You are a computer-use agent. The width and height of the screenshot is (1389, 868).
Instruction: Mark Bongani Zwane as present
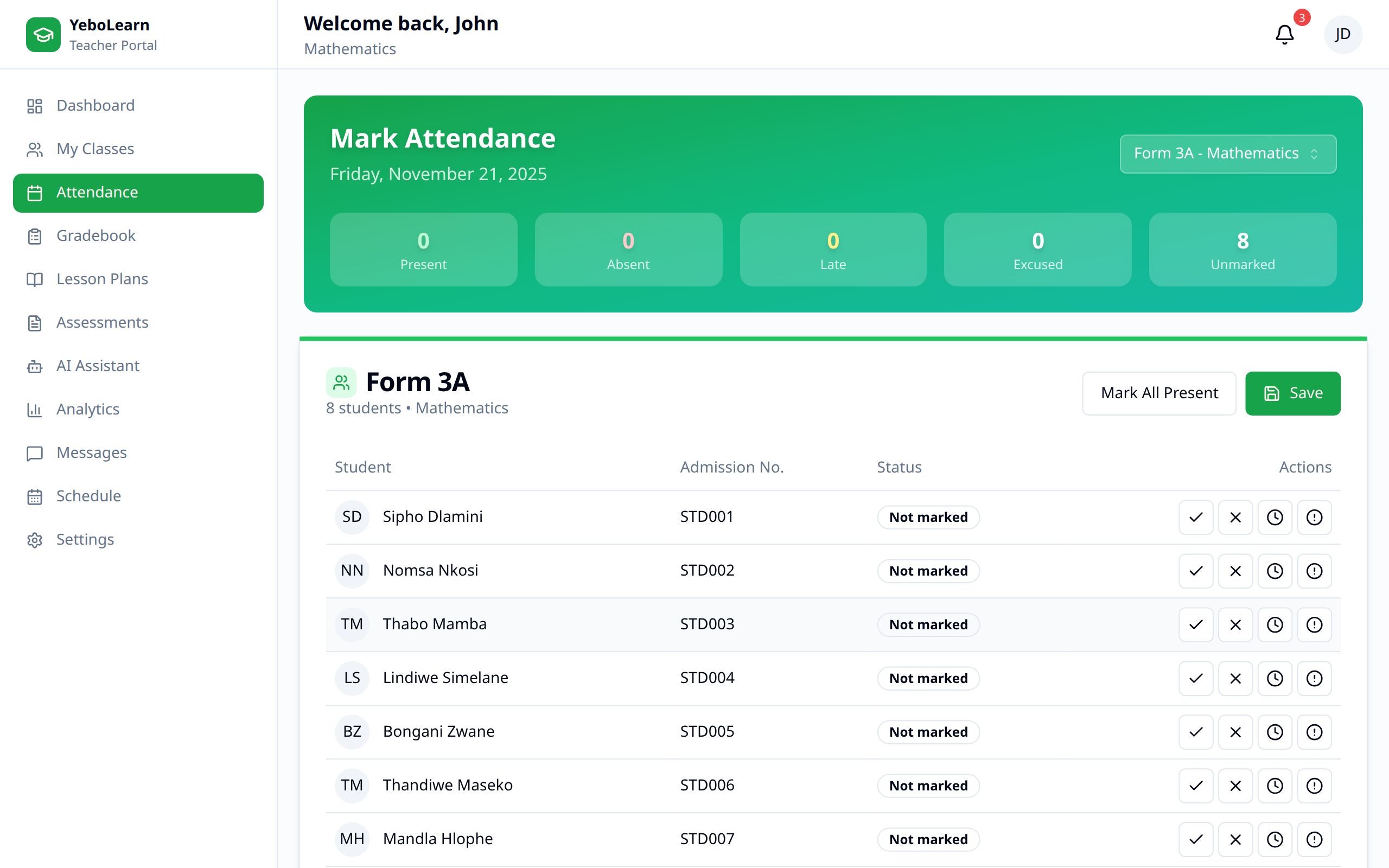1196,732
